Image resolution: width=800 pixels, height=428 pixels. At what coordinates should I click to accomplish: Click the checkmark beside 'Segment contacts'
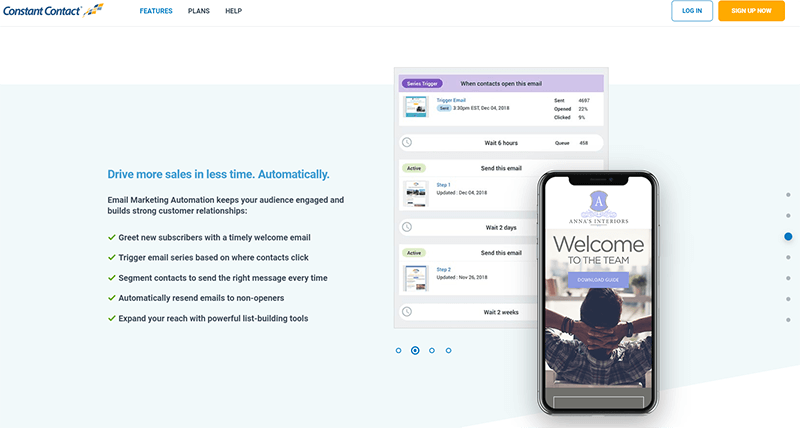pyautogui.click(x=112, y=278)
